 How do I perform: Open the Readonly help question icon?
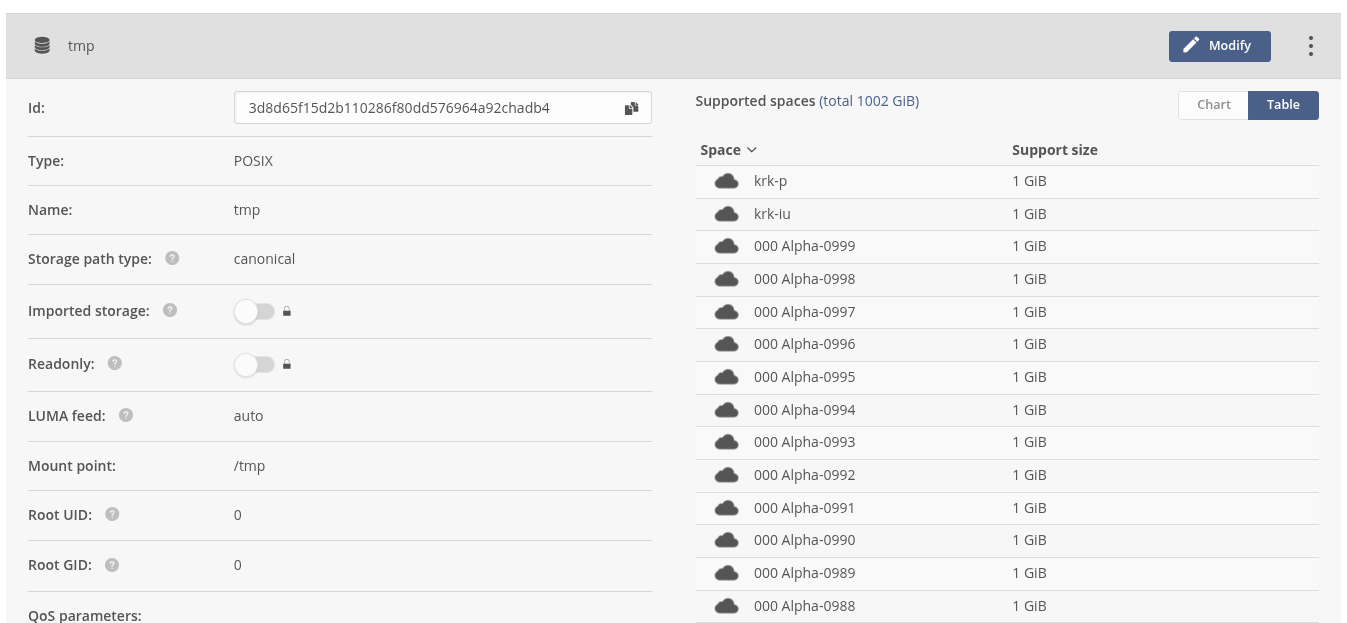pyautogui.click(x=115, y=364)
